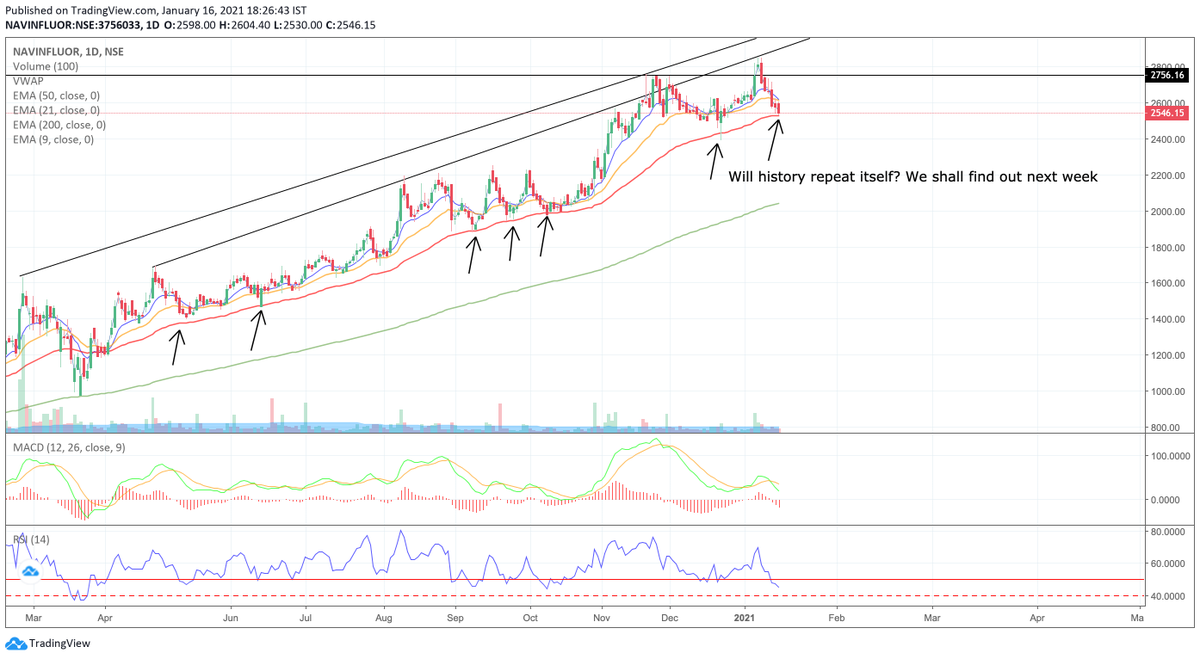The image size is (1200, 659).
Task: Click the EMA (21, close, 0) legend
Action: (x=56, y=110)
